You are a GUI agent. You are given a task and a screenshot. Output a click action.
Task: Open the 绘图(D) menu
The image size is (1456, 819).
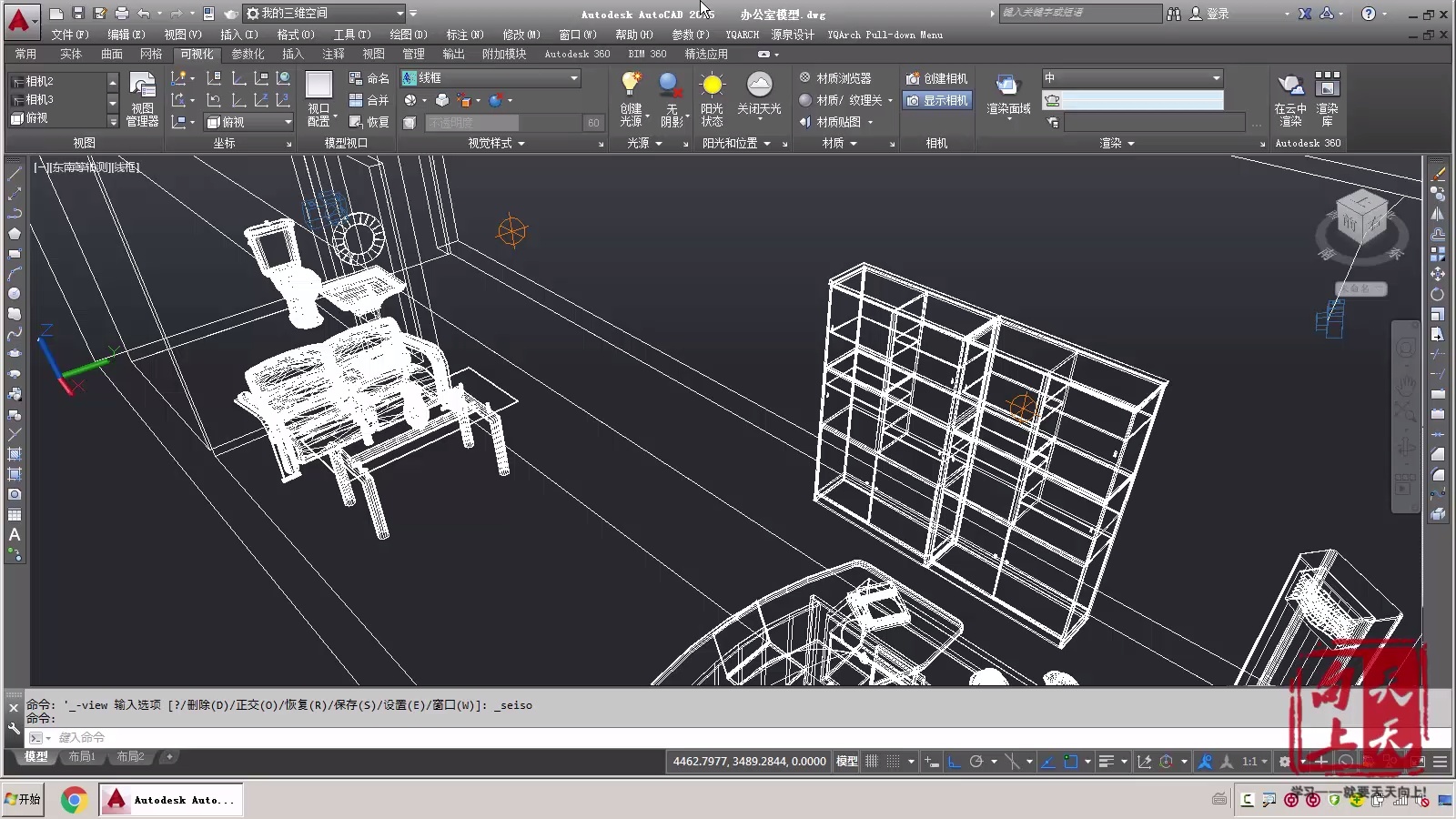pyautogui.click(x=408, y=35)
